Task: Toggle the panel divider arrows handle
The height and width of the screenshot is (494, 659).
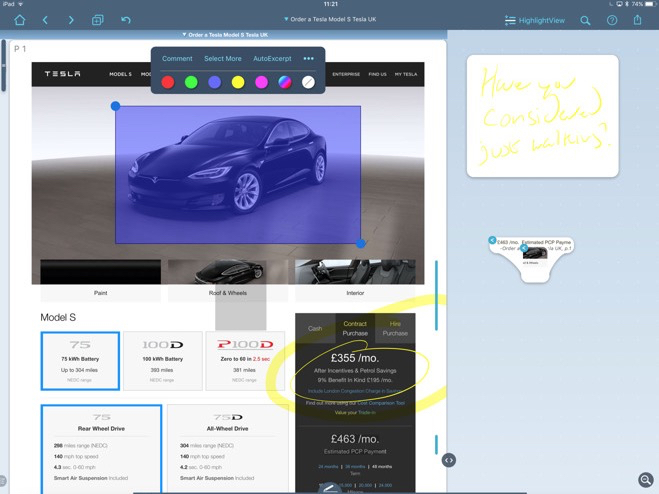Action: click(x=448, y=460)
